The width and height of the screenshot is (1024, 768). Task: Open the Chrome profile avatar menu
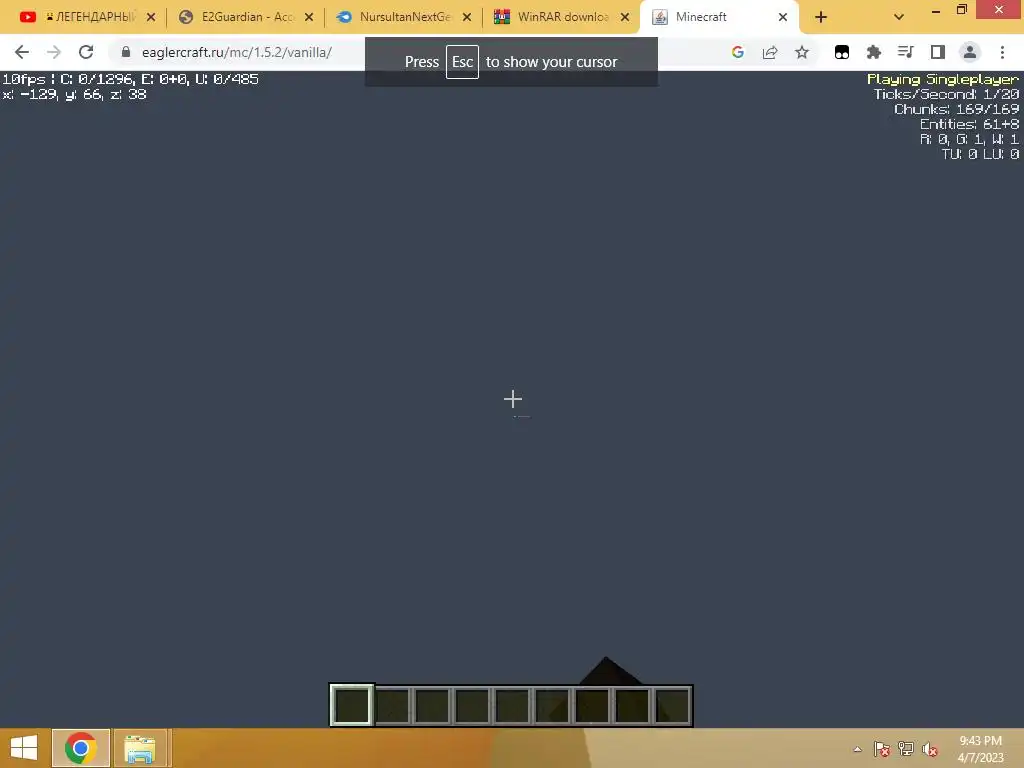click(970, 52)
